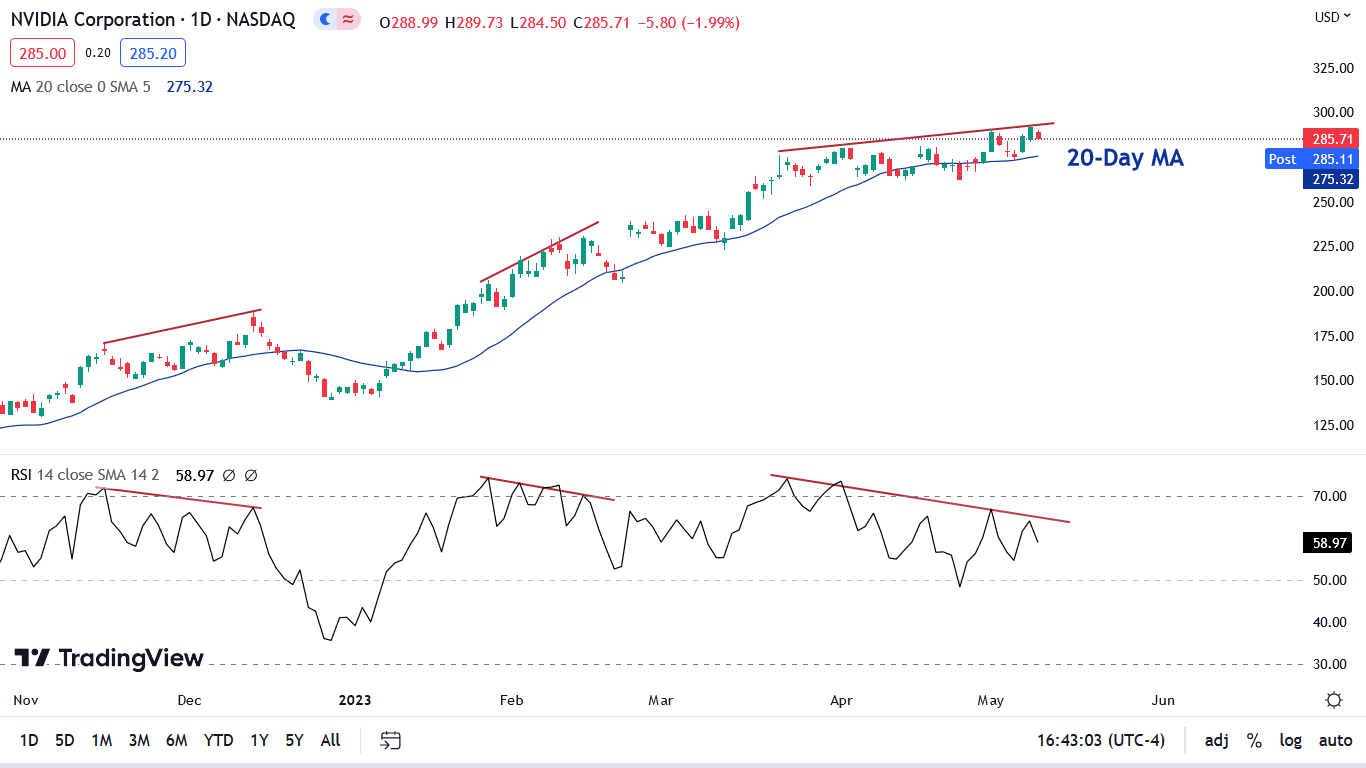Open the timezone menu showing UTC-4
Viewport: 1366px width, 768px height.
(x=1102, y=740)
